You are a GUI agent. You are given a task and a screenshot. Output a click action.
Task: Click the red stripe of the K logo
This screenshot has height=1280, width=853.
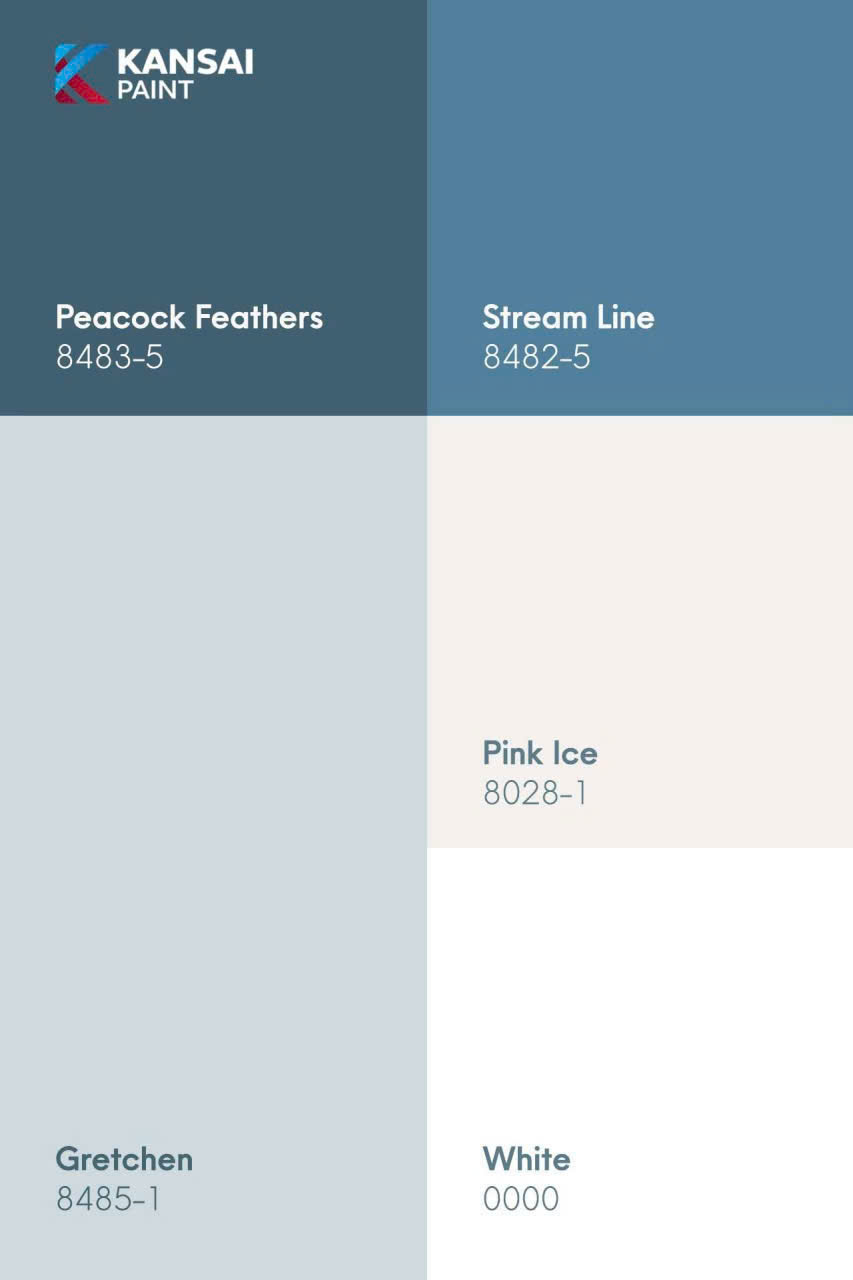(x=88, y=91)
